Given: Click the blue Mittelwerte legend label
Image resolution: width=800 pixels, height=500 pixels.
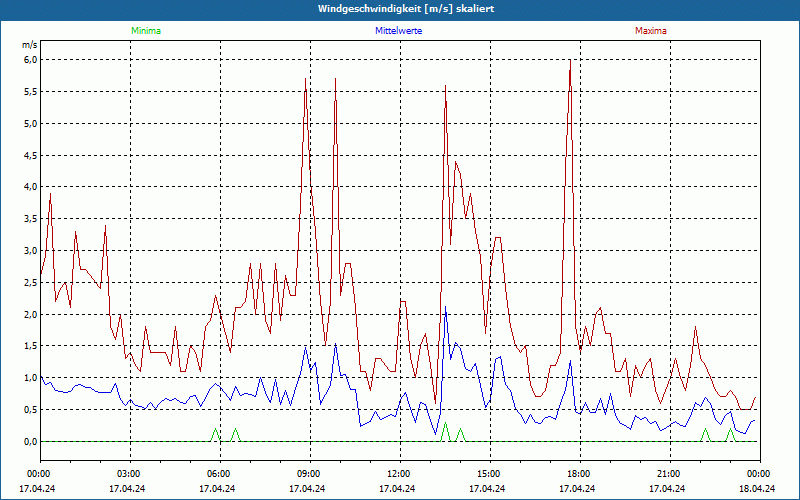Looking at the screenshot, I should click(397, 31).
